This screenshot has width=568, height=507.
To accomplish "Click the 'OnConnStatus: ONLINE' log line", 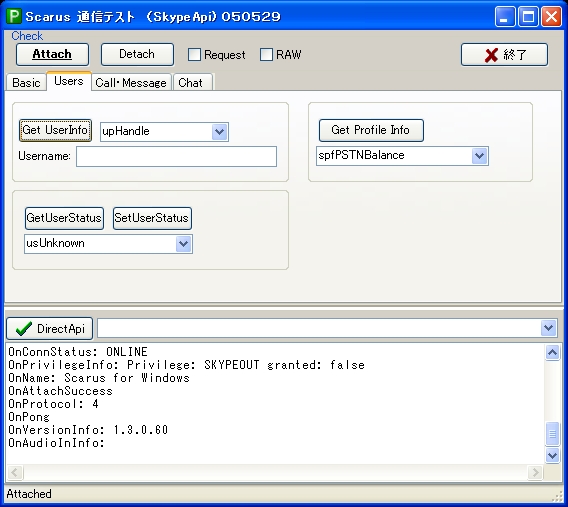I will point(78,352).
